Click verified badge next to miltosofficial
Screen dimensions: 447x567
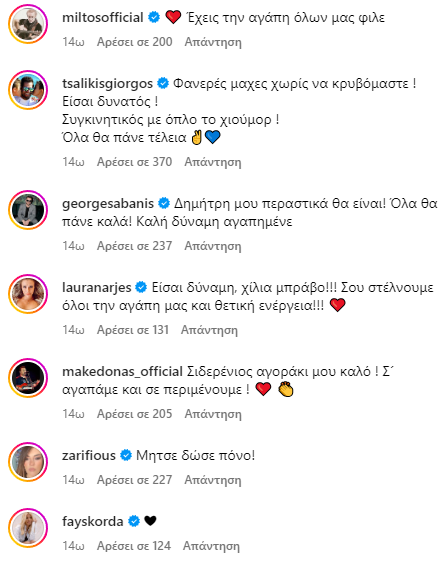(x=154, y=17)
